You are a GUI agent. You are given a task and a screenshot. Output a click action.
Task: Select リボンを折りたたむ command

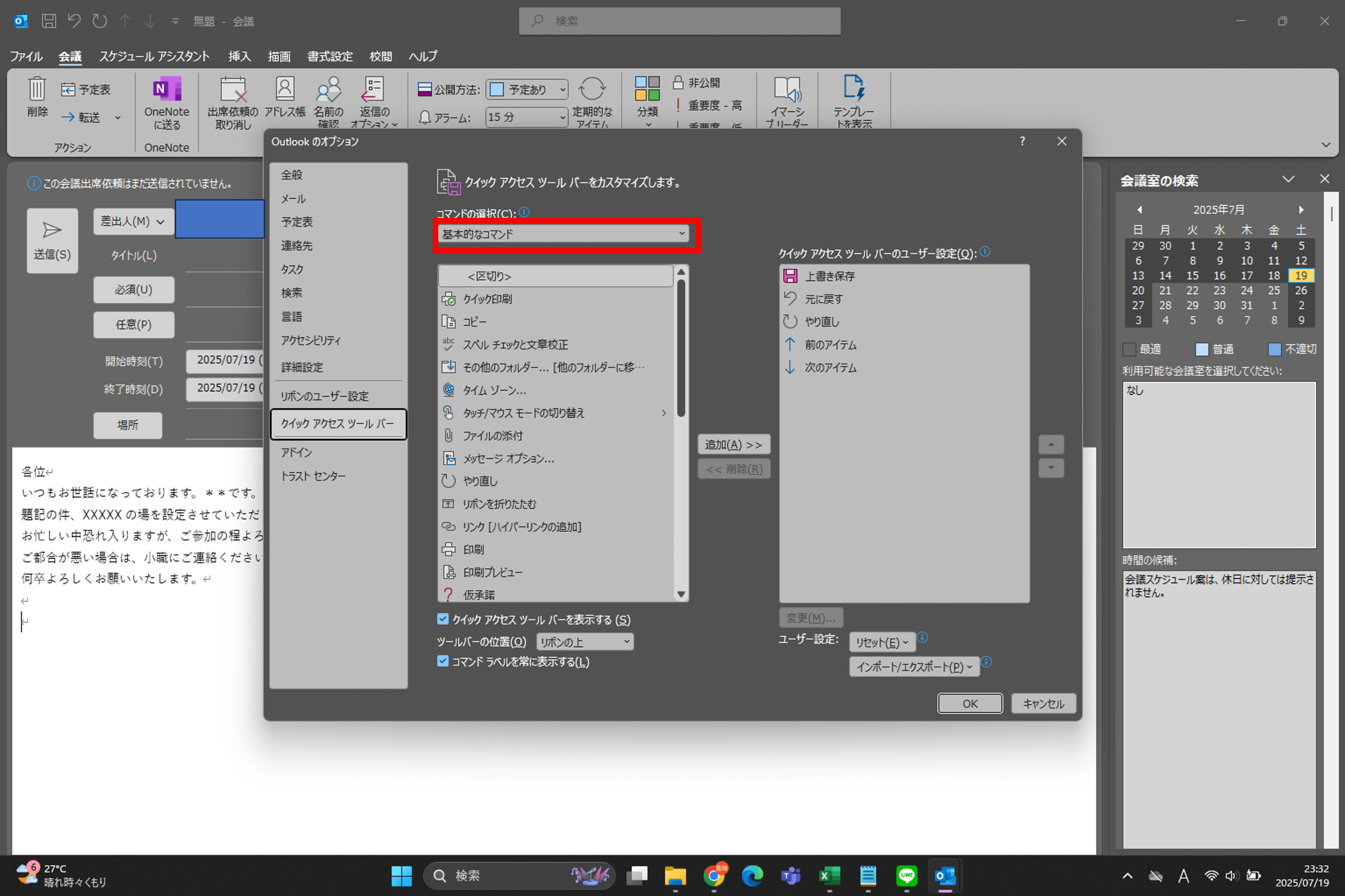point(556,504)
